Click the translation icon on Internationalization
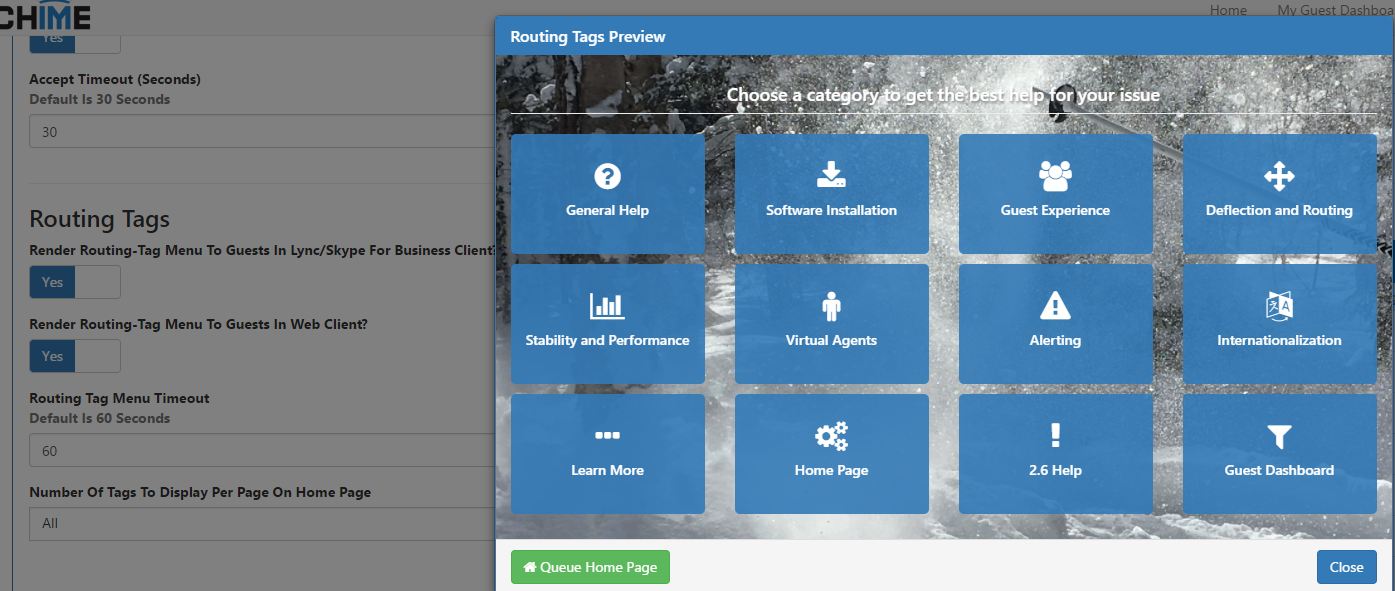This screenshot has width=1395, height=591. 1279,306
